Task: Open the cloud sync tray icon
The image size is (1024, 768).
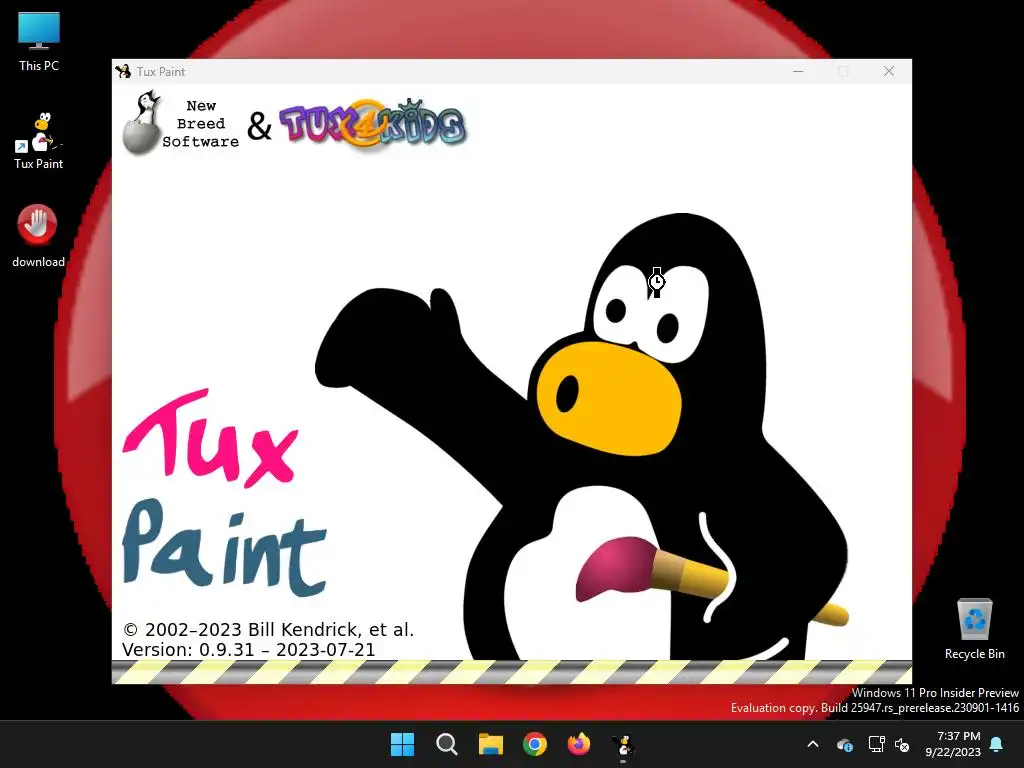Action: [844, 744]
